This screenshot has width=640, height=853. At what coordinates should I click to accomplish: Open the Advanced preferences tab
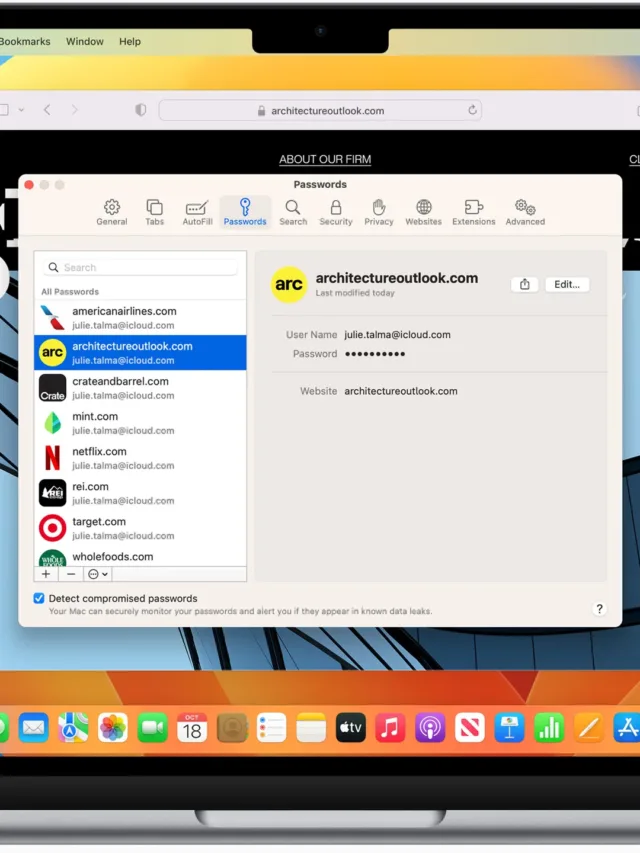tap(525, 212)
